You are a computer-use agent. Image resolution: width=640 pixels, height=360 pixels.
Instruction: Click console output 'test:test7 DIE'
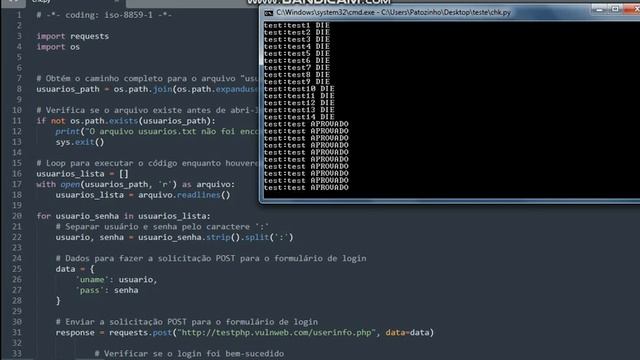(x=297, y=68)
